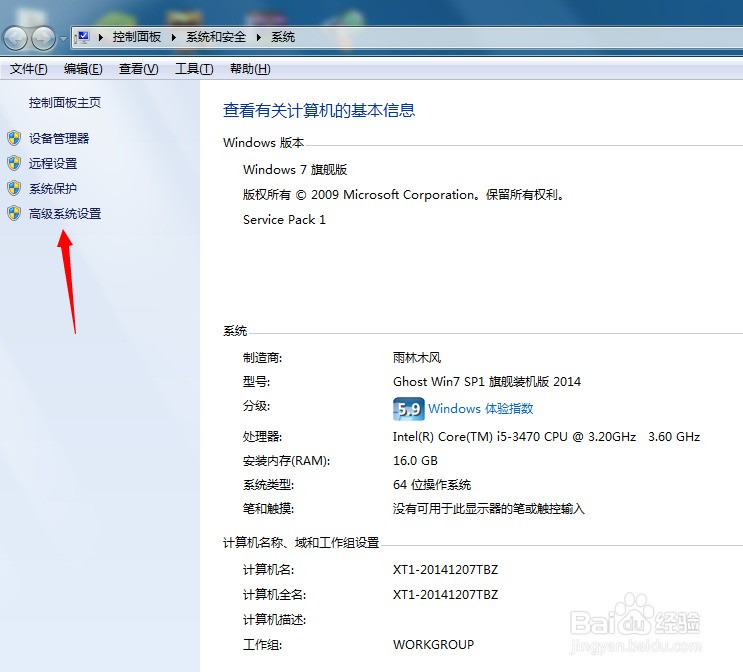
Task: Open 系统保护 link
Action: [53, 189]
